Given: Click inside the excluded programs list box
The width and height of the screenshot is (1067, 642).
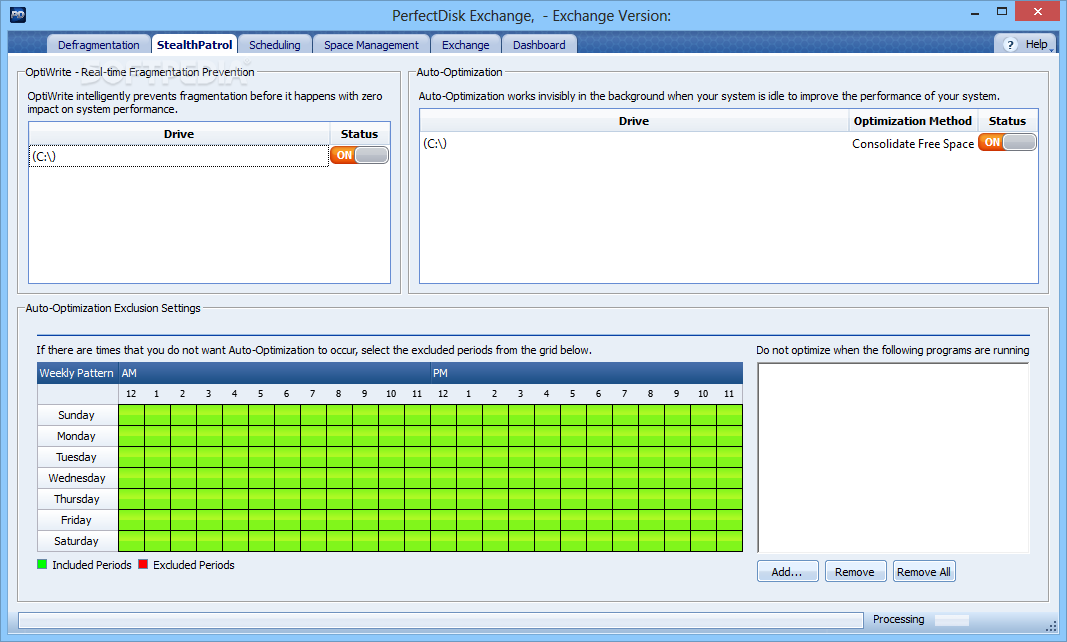Looking at the screenshot, I should click(x=893, y=458).
